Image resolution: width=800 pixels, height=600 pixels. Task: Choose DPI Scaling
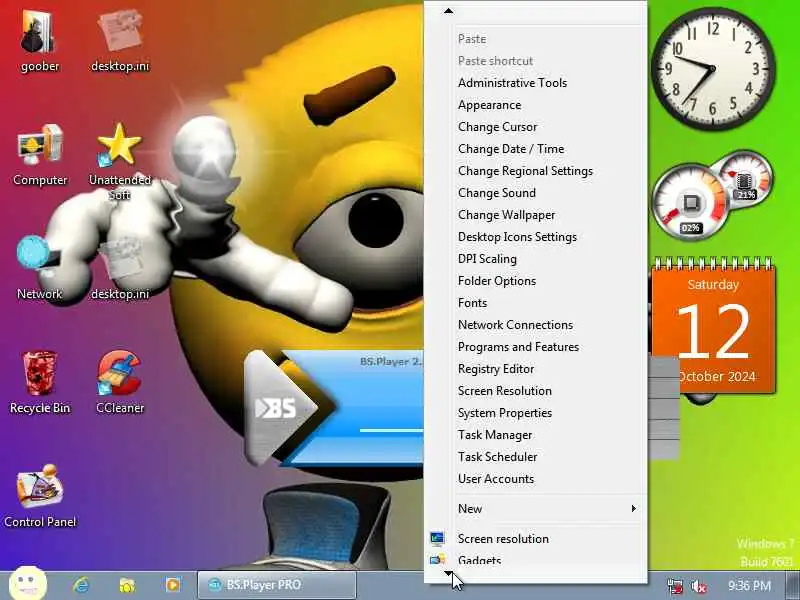487,259
